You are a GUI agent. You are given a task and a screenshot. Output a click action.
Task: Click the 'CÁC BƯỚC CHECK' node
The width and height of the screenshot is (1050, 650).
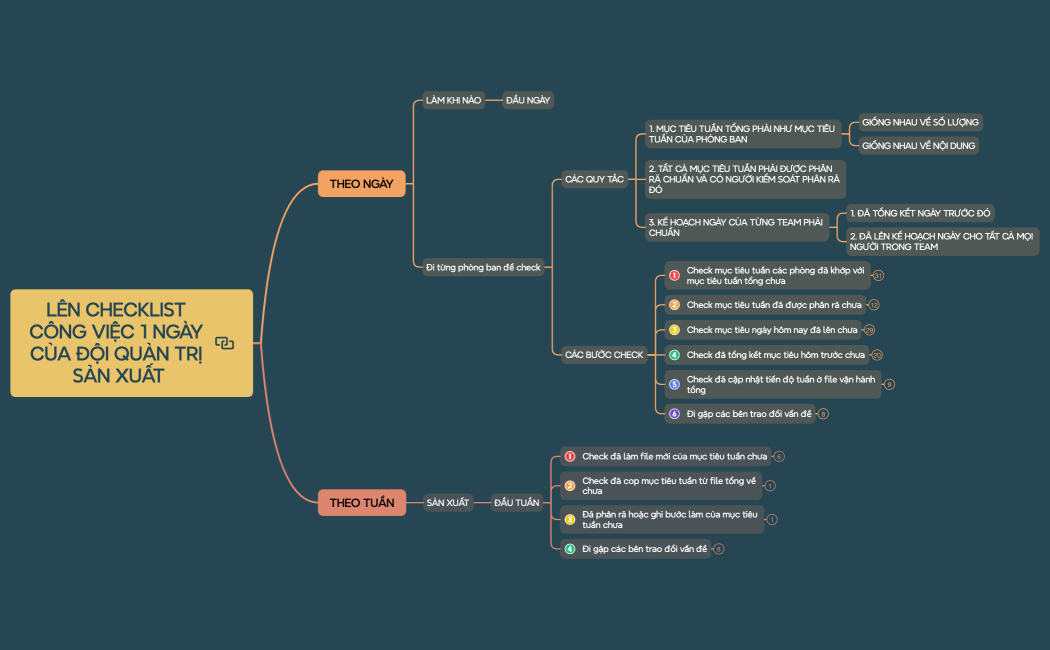point(604,355)
